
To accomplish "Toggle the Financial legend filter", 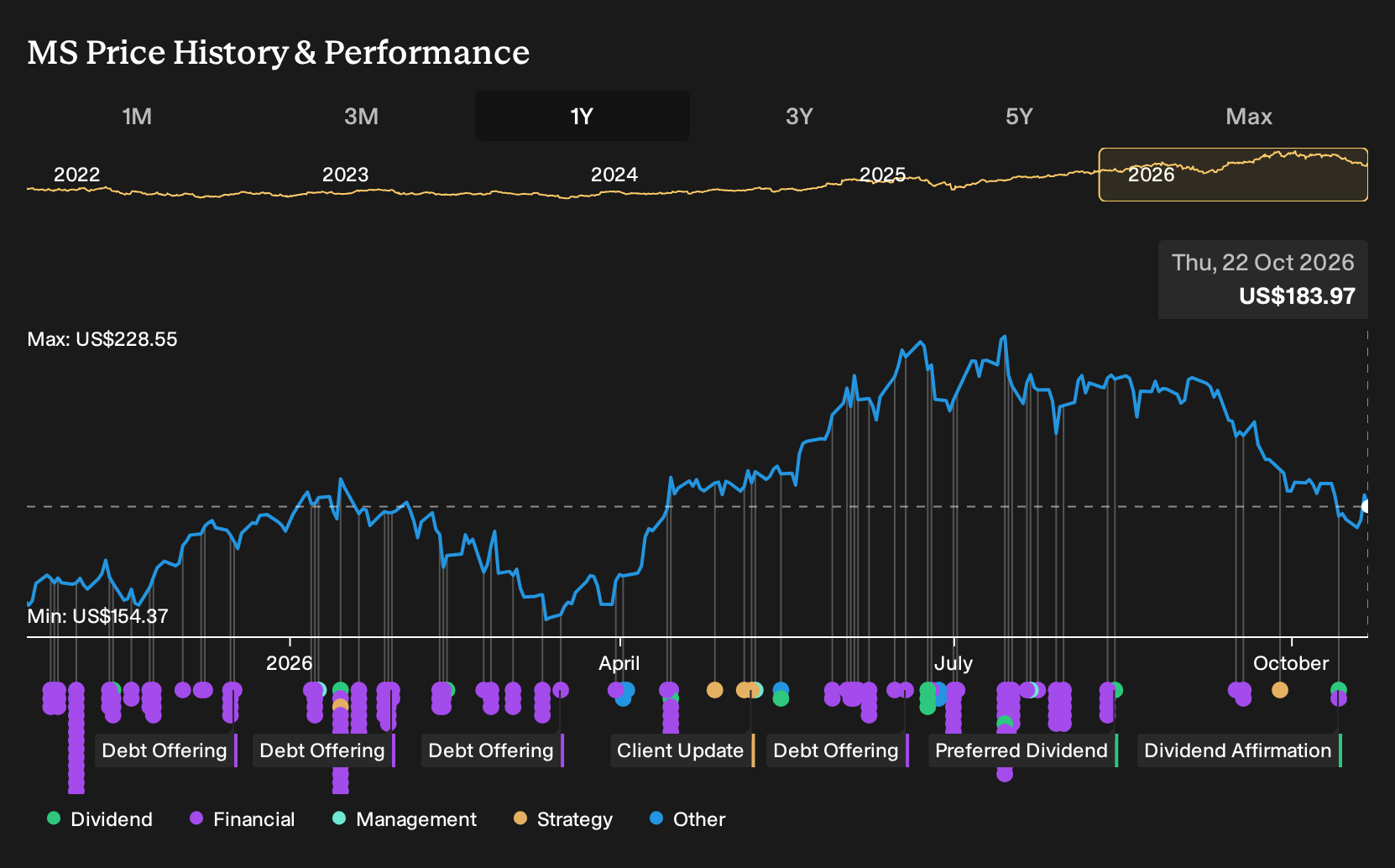I will 242,819.
